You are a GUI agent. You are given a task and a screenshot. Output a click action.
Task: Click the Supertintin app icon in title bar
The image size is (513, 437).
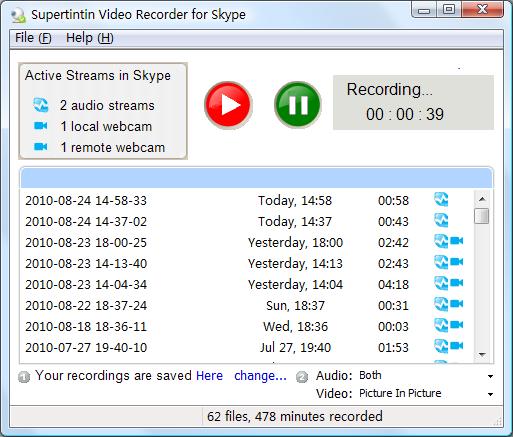(x=18, y=15)
